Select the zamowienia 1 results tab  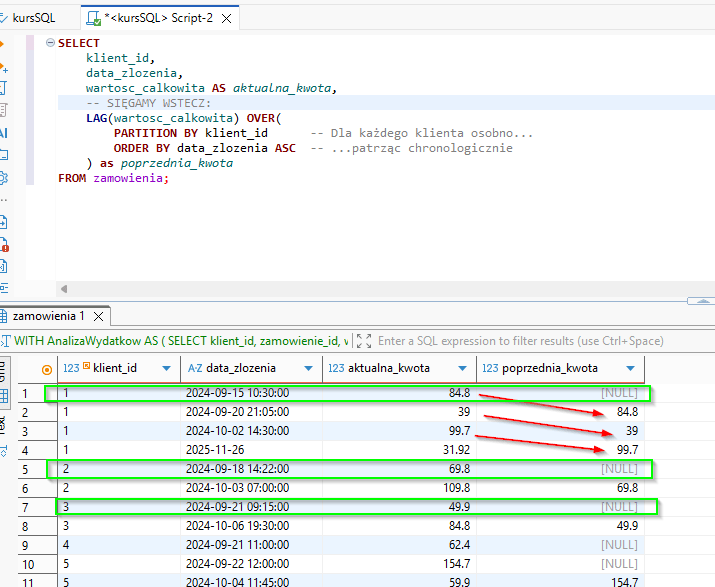point(47,316)
